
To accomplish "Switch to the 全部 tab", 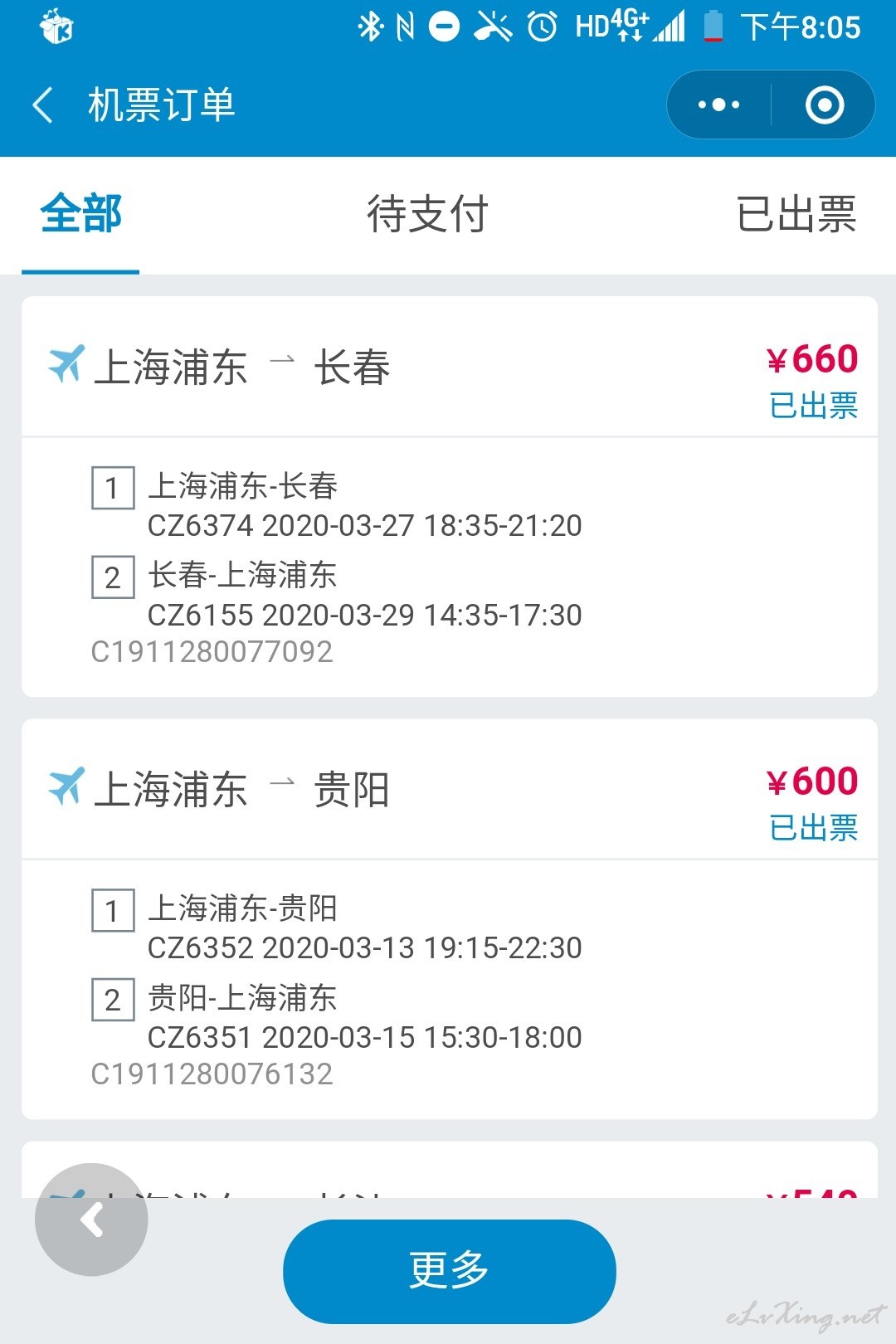I will point(80,214).
